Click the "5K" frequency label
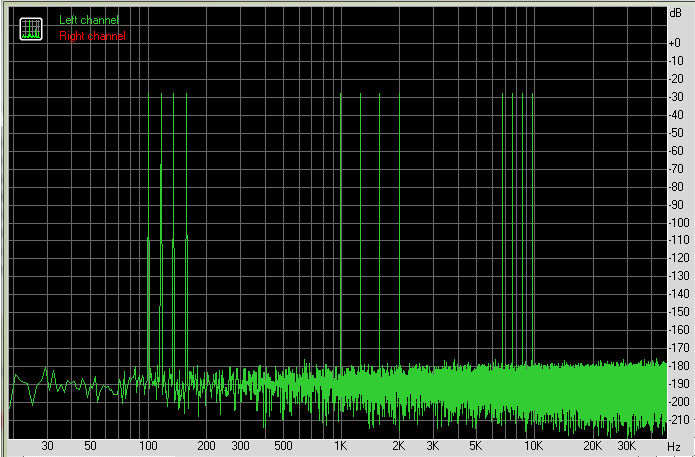695x457 pixels. [x=475, y=446]
